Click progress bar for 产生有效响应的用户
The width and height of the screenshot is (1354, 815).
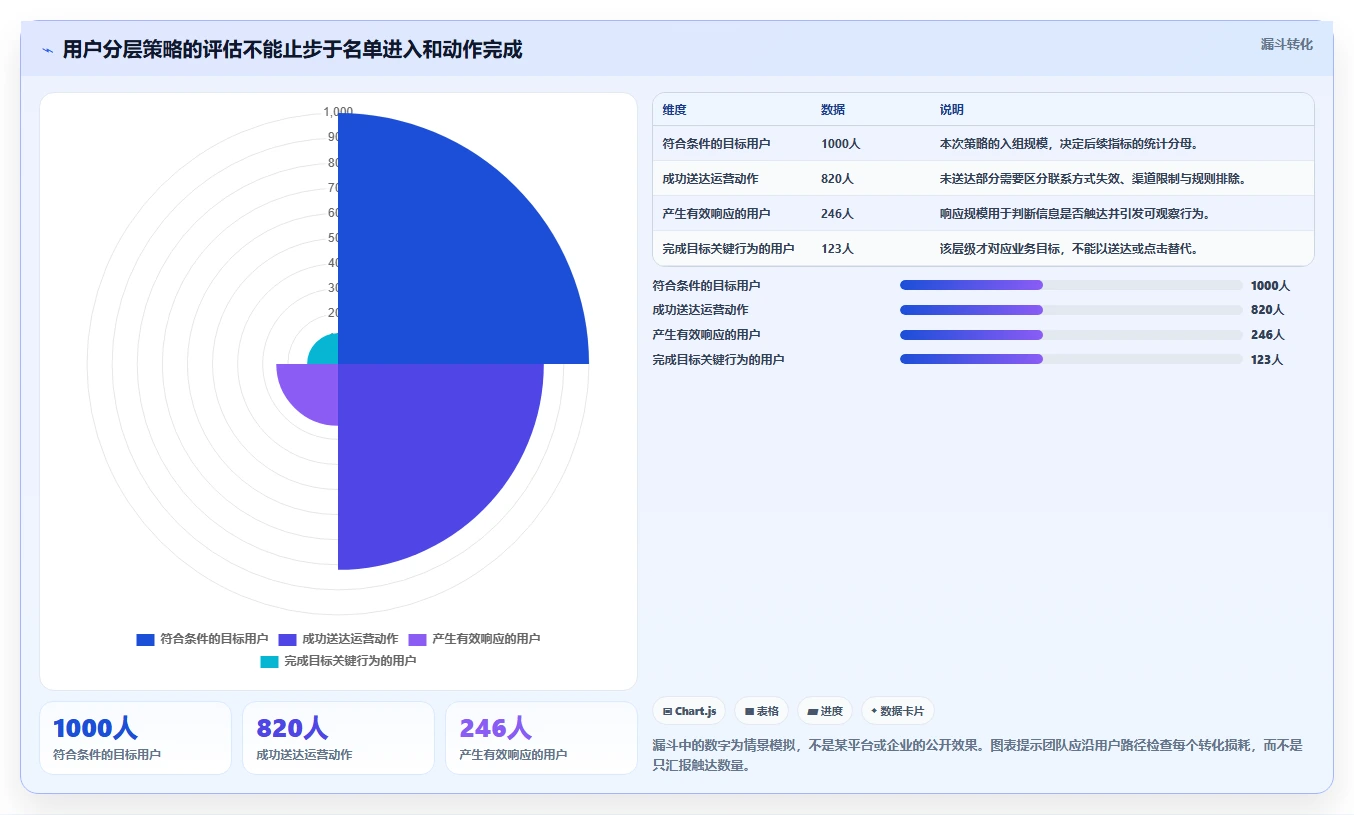(x=1071, y=334)
